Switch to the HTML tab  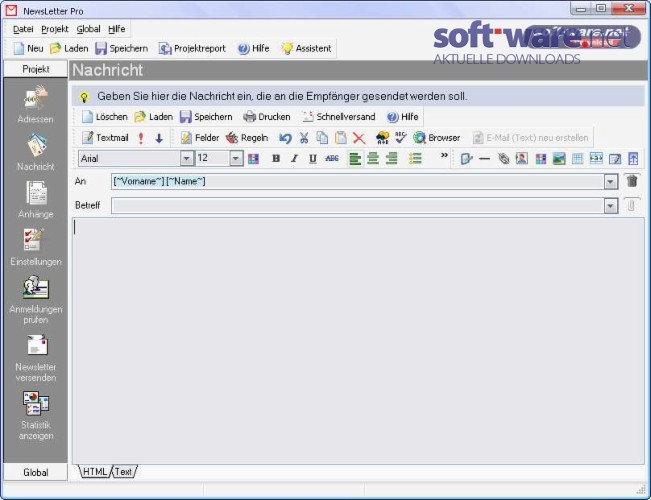click(95, 472)
